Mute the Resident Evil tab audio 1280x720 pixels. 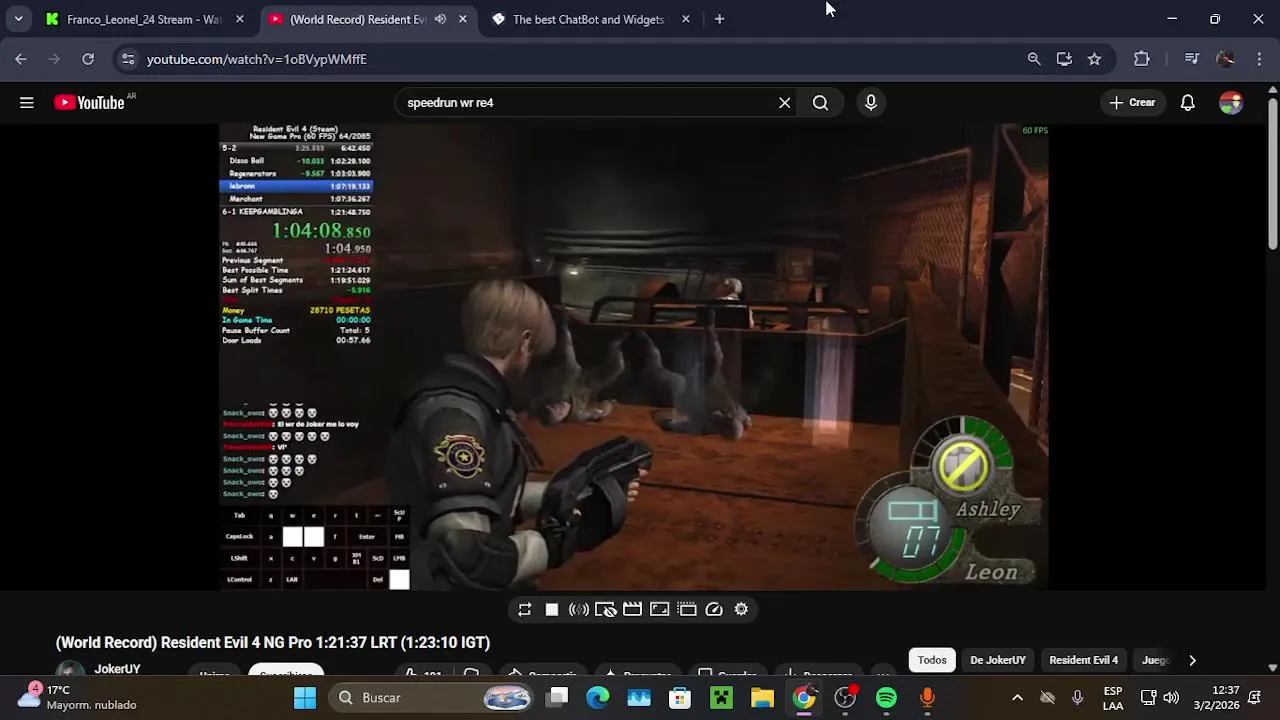tap(440, 19)
